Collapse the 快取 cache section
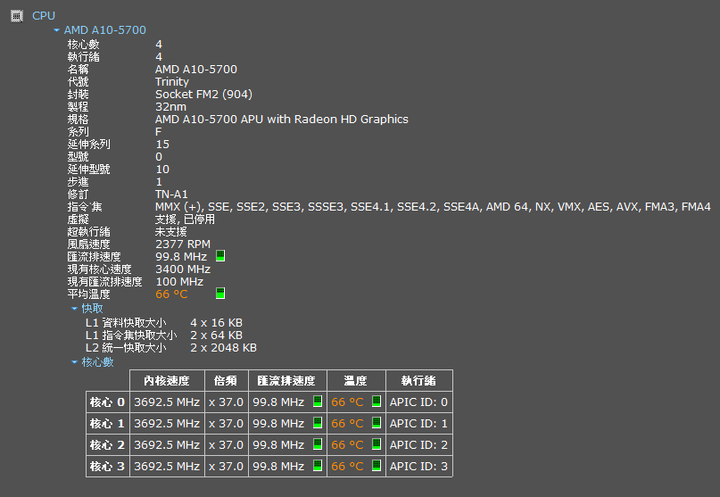This screenshot has height=497, width=720. 74,309
